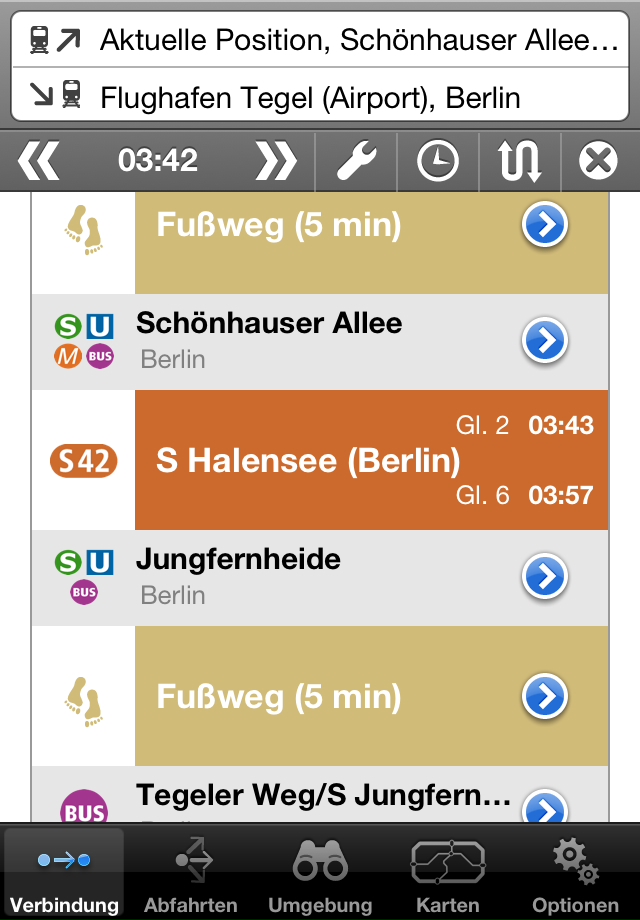Tap the S42 line badge
Image resolution: width=640 pixels, height=920 pixels.
pyautogui.click(x=84, y=461)
